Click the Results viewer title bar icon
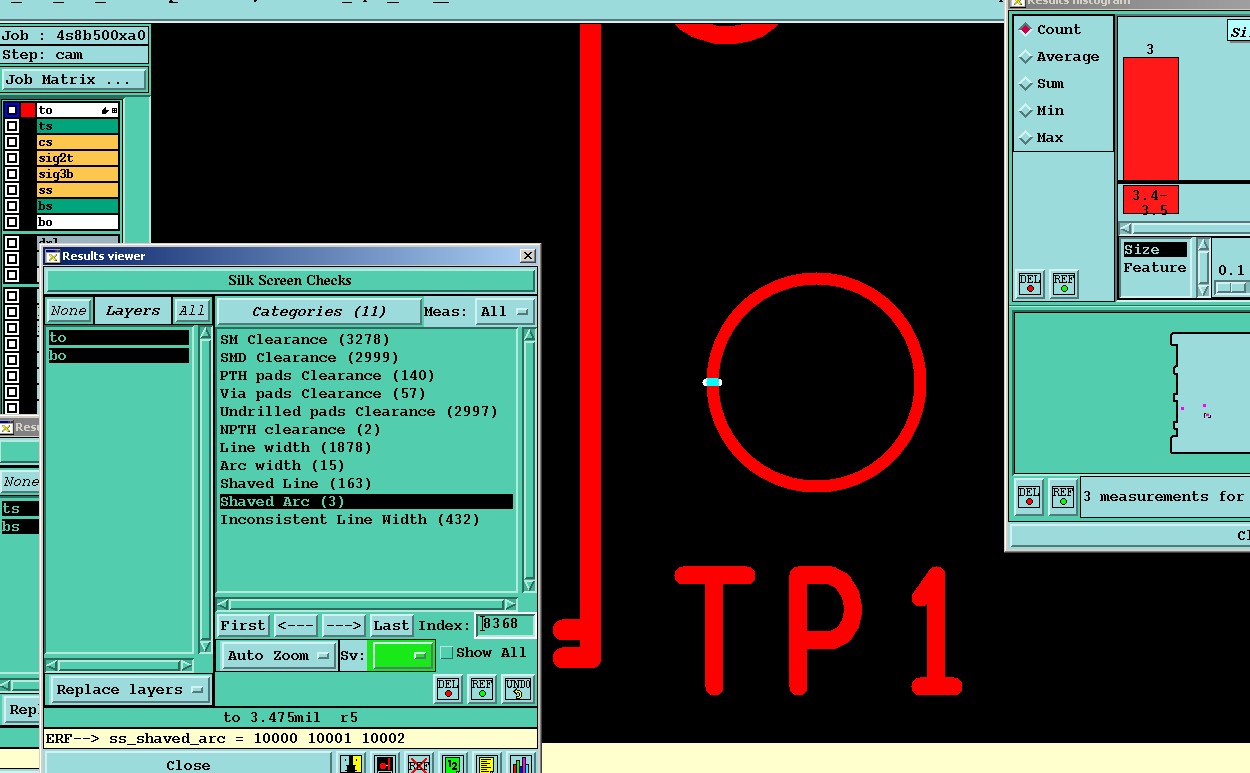Screen dimensions: 1250x773 click(x=52, y=256)
